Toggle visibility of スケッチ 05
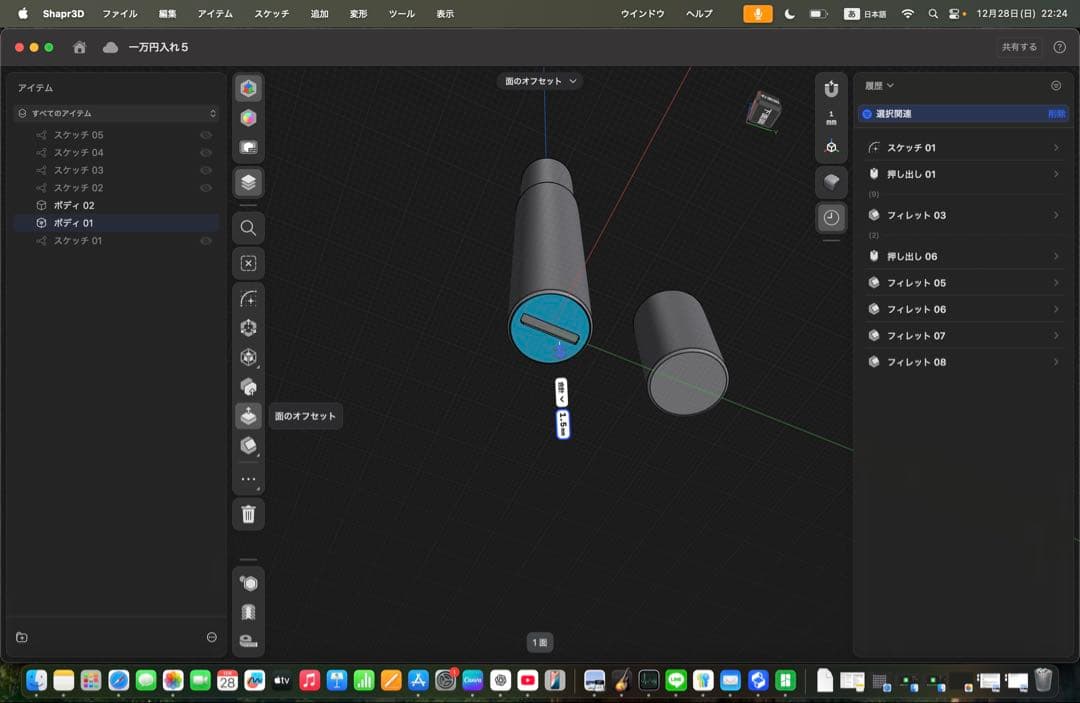Screen dimensions: 1080x703 (x=206, y=135)
